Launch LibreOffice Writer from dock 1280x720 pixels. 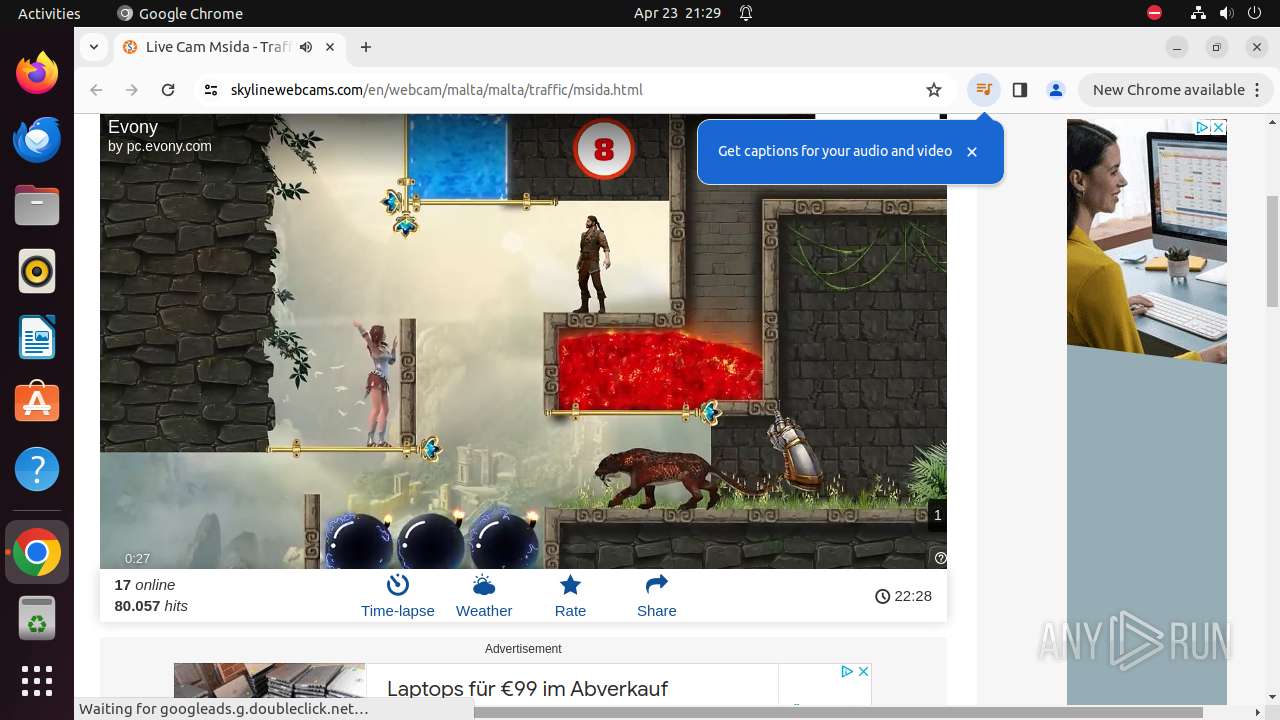[37, 337]
